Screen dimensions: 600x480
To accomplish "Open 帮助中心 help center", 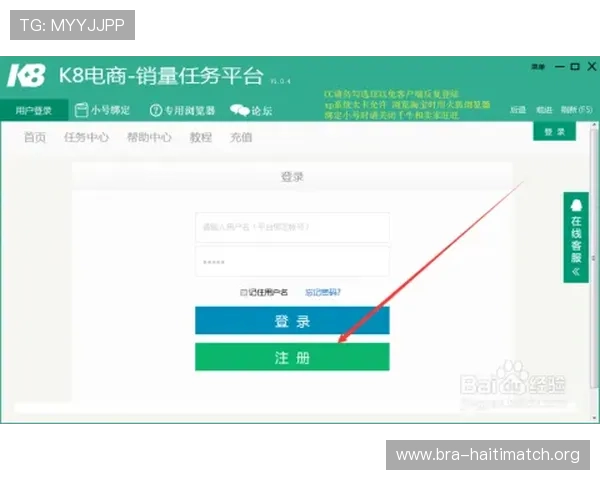I will tap(149, 137).
